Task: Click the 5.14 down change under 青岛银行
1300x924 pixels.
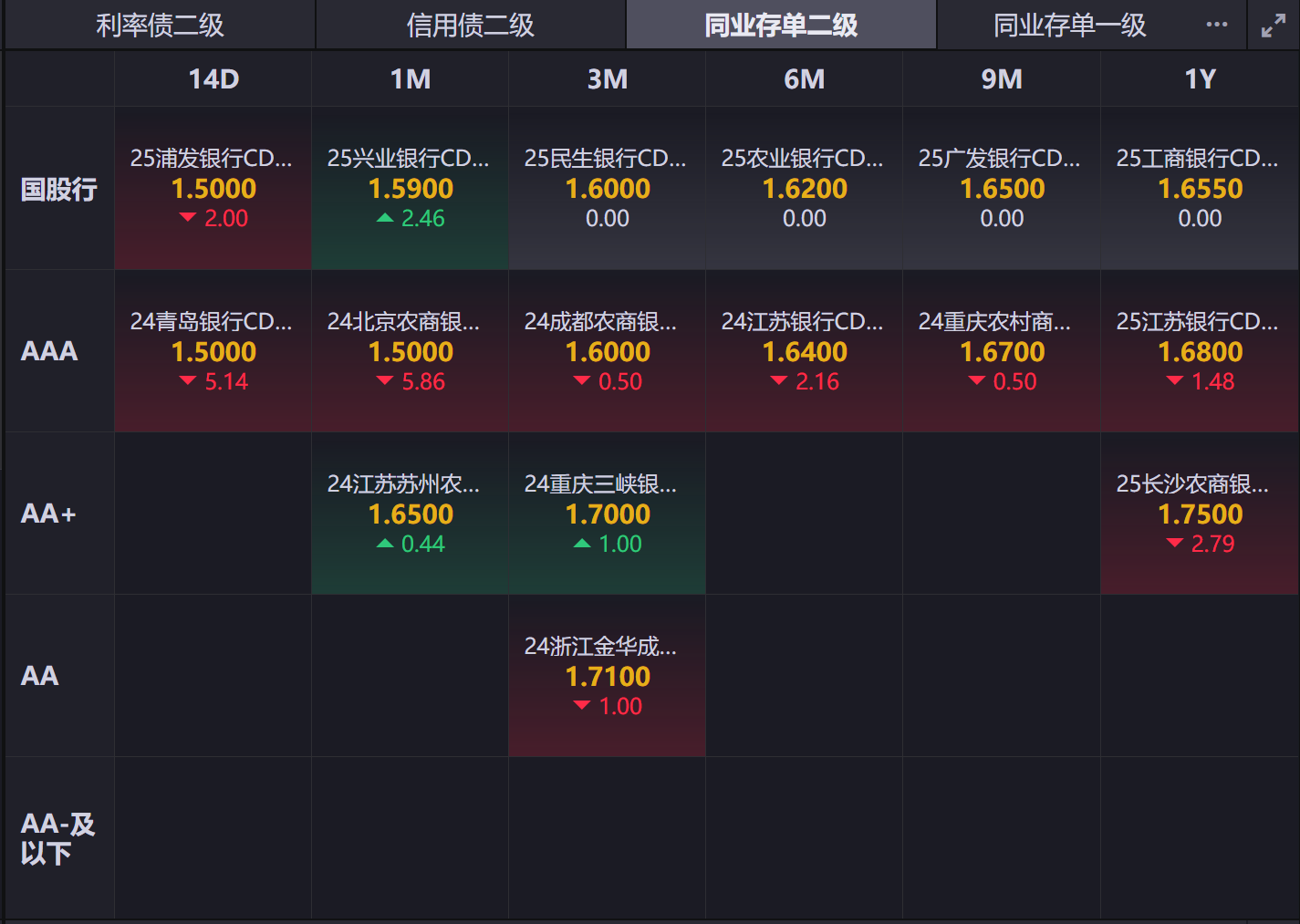Action: tap(213, 381)
